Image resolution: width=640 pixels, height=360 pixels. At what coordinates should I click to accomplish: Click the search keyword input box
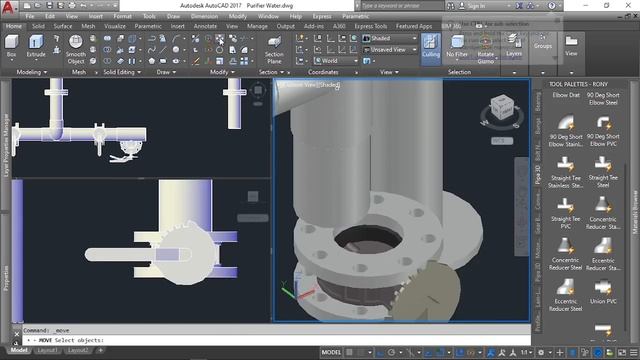(x=402, y=6)
